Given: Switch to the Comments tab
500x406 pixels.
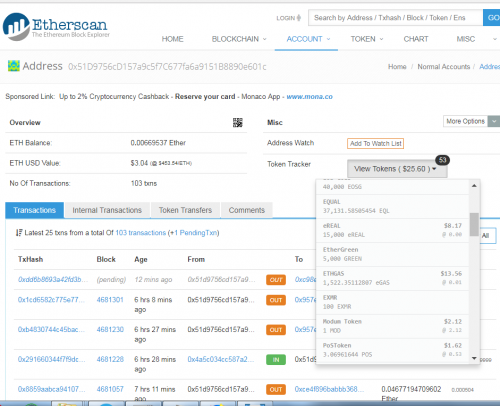Looking at the screenshot, I should click(247, 210).
